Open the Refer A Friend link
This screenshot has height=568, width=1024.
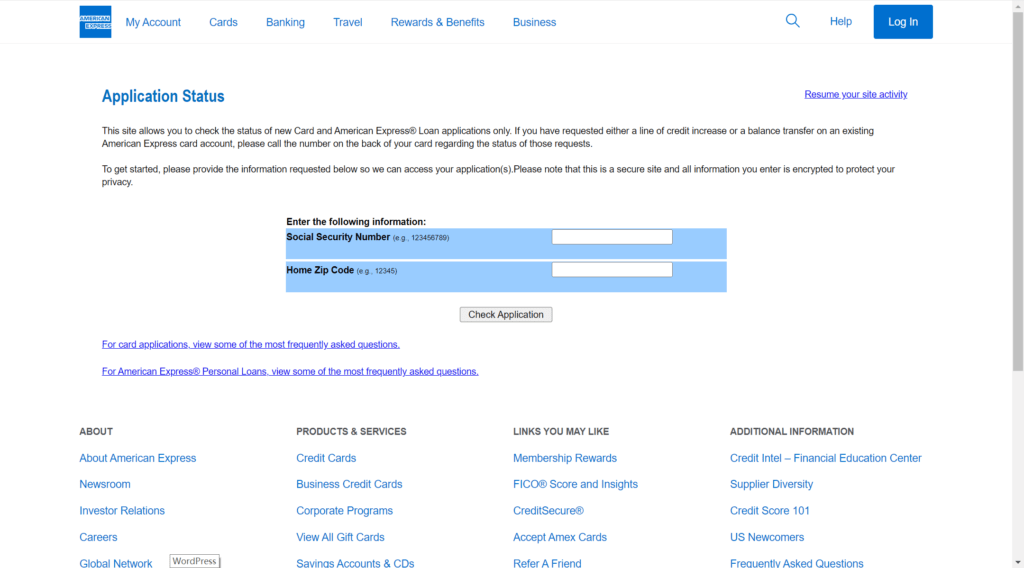click(547, 563)
